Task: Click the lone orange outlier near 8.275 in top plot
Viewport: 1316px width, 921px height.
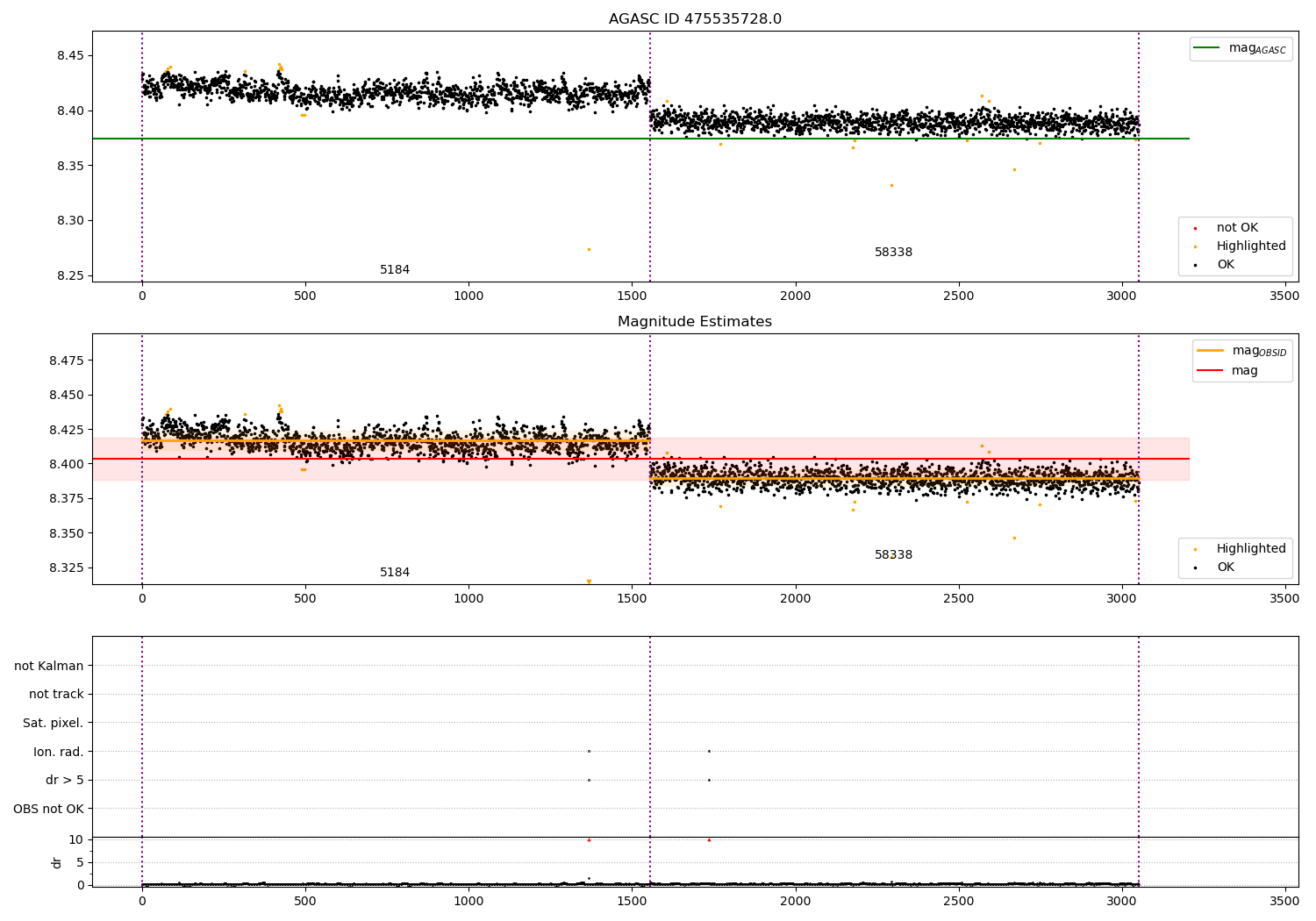Action: click(x=589, y=249)
